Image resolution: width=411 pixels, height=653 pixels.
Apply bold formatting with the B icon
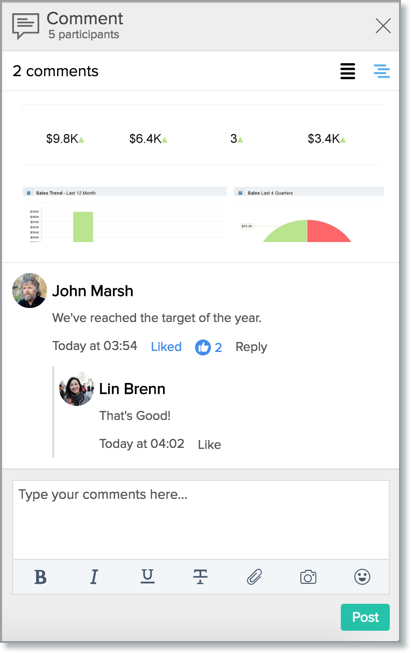[x=40, y=577]
